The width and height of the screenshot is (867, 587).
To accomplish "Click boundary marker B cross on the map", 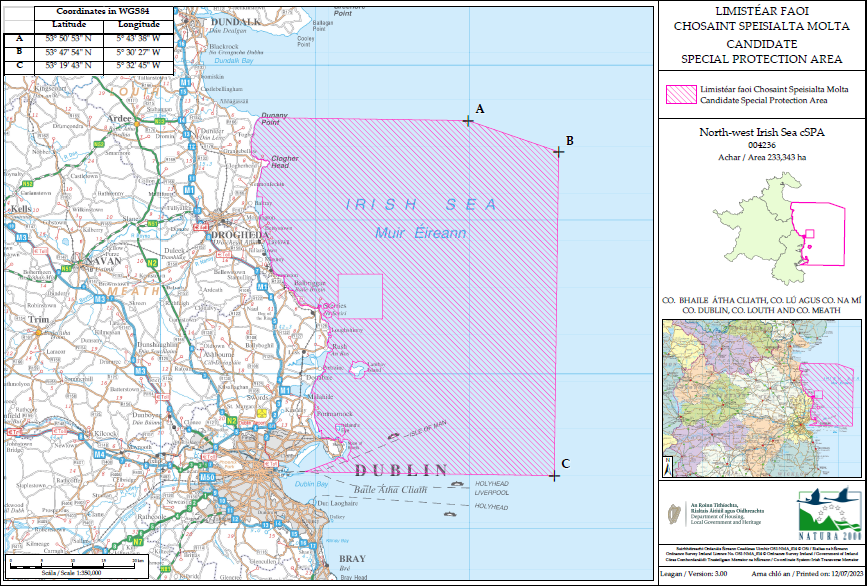I will click(x=558, y=151).
